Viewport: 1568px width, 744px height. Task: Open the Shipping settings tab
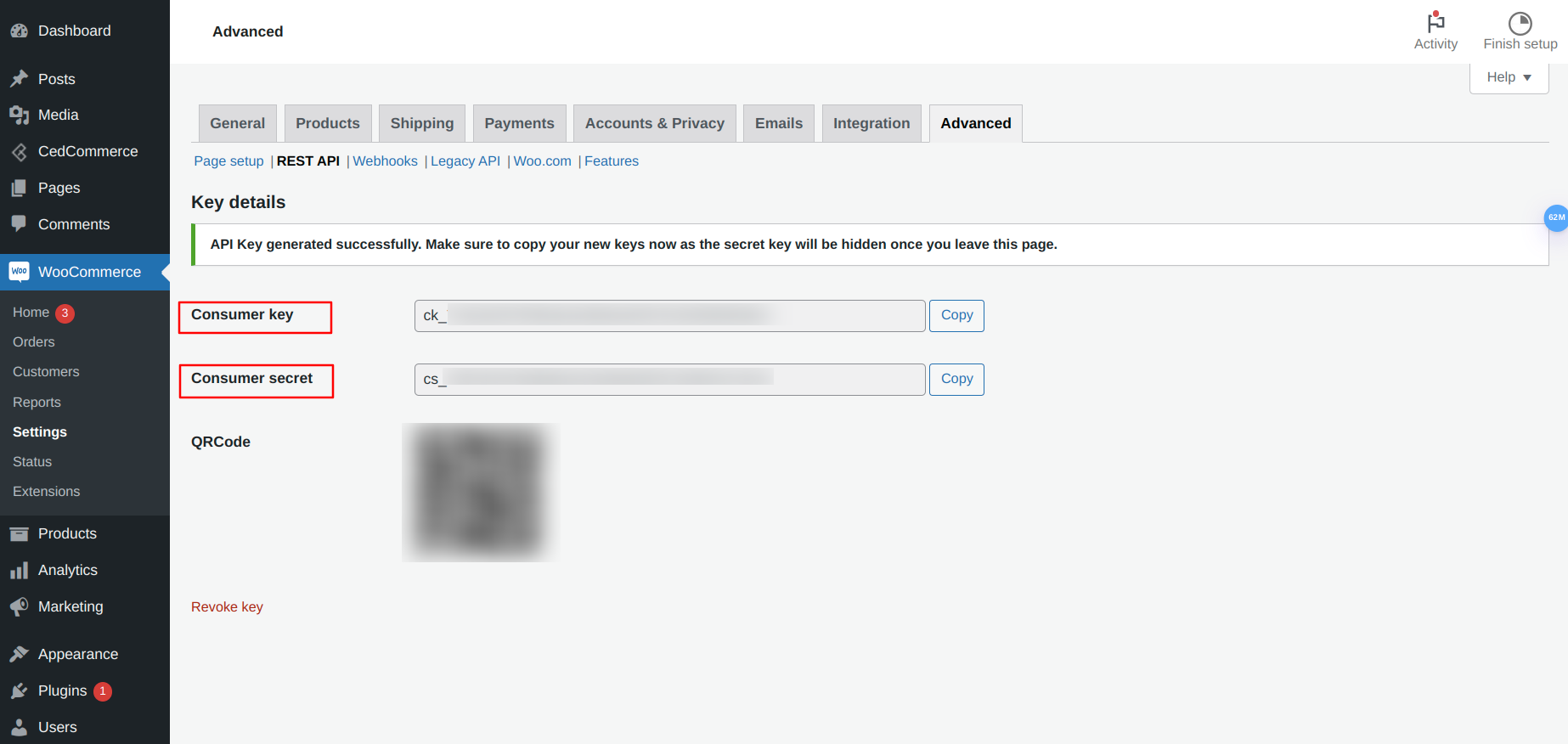point(422,123)
